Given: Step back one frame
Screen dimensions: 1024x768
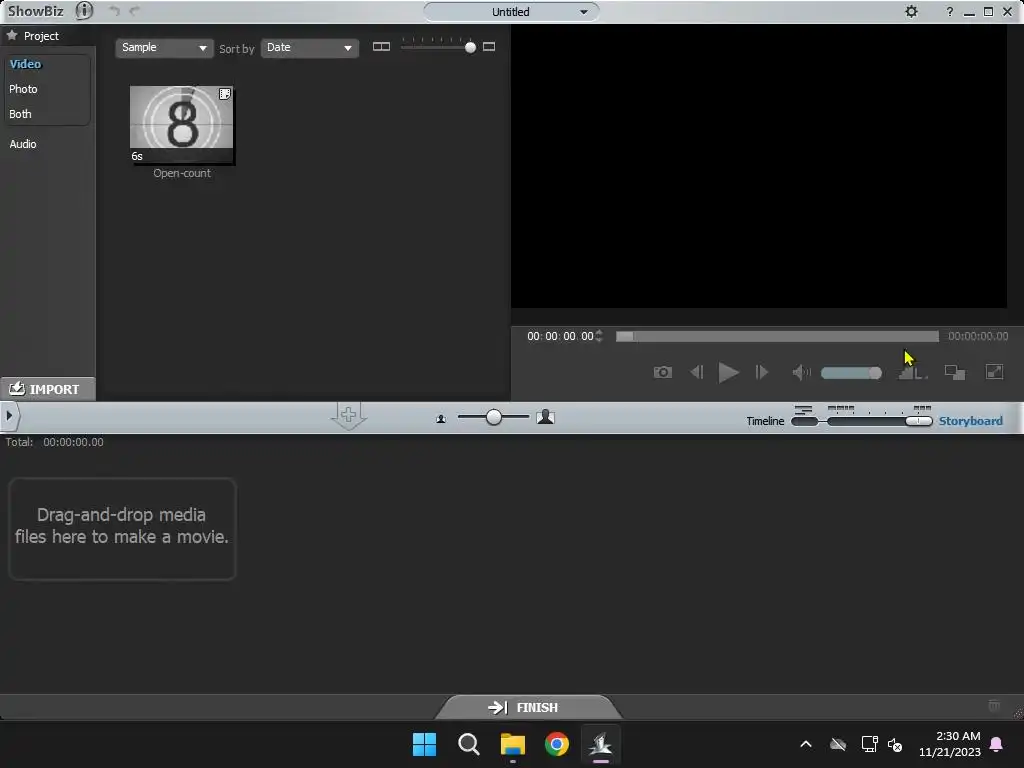Looking at the screenshot, I should click(697, 372).
